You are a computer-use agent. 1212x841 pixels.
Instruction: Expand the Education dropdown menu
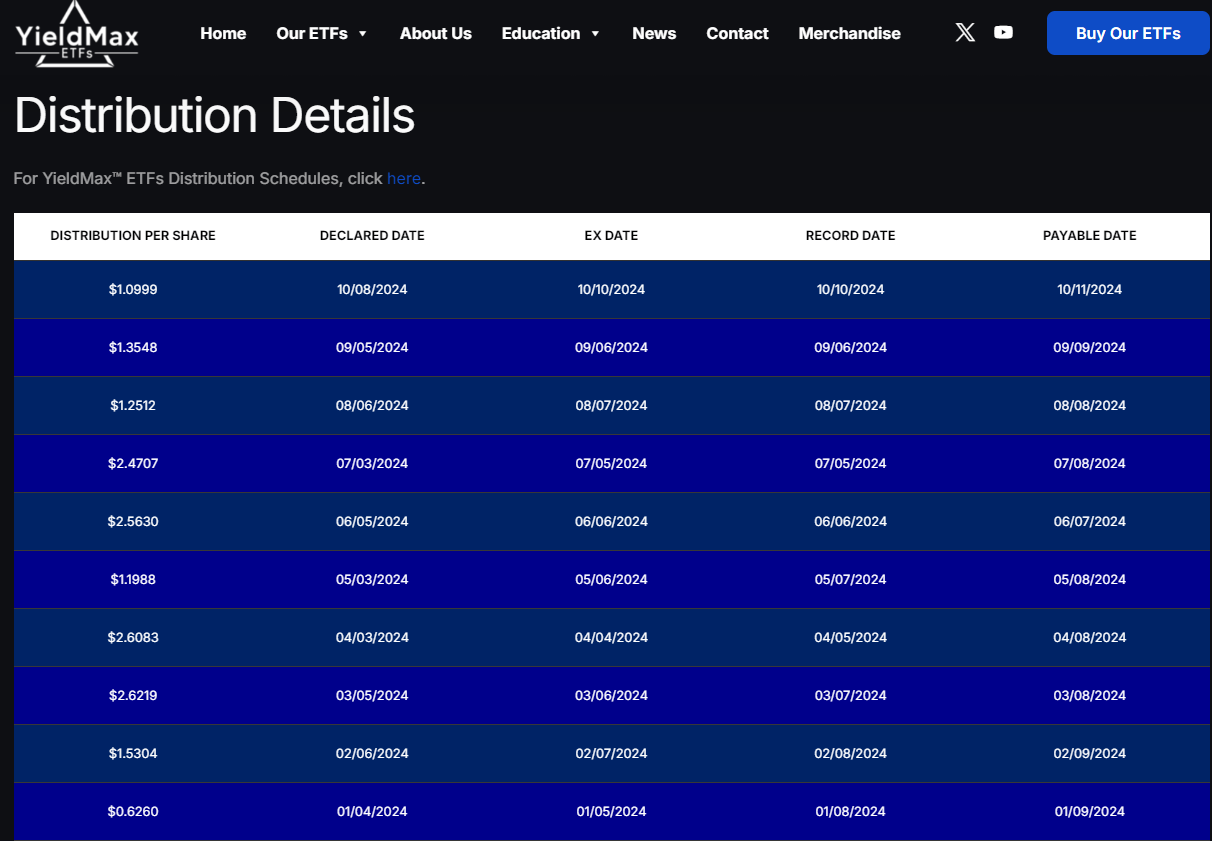551,33
